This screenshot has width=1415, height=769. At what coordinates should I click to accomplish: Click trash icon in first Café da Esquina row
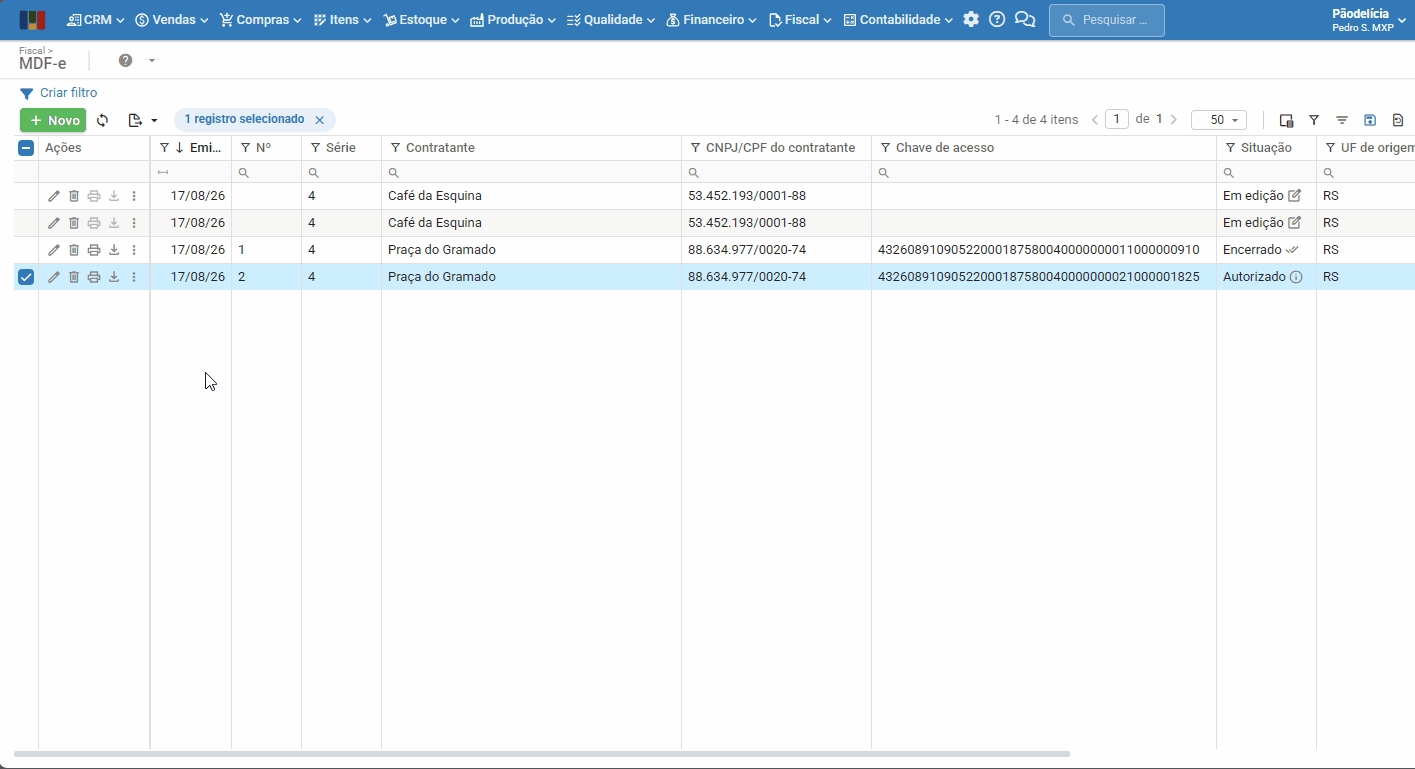coord(74,196)
